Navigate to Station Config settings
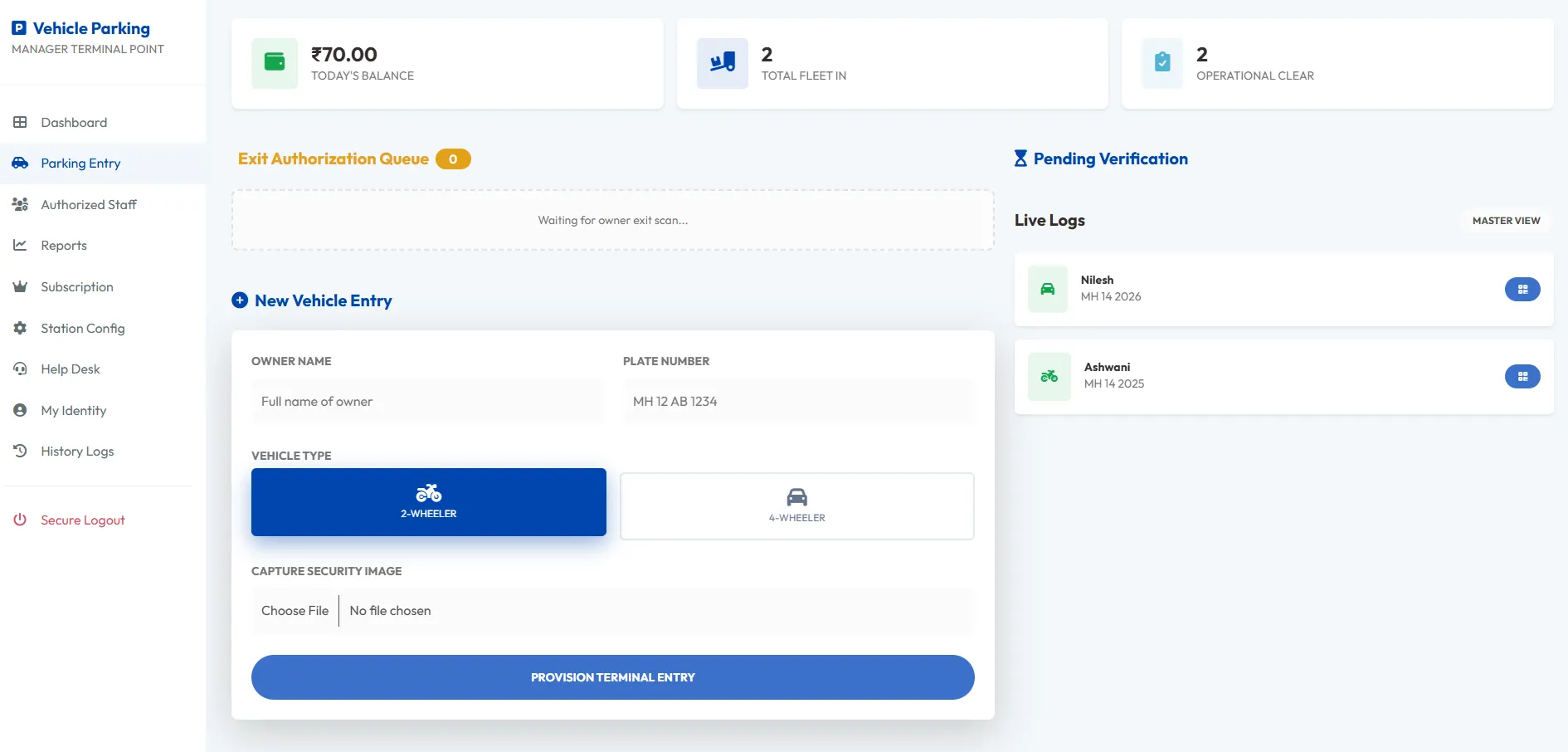 coord(83,329)
